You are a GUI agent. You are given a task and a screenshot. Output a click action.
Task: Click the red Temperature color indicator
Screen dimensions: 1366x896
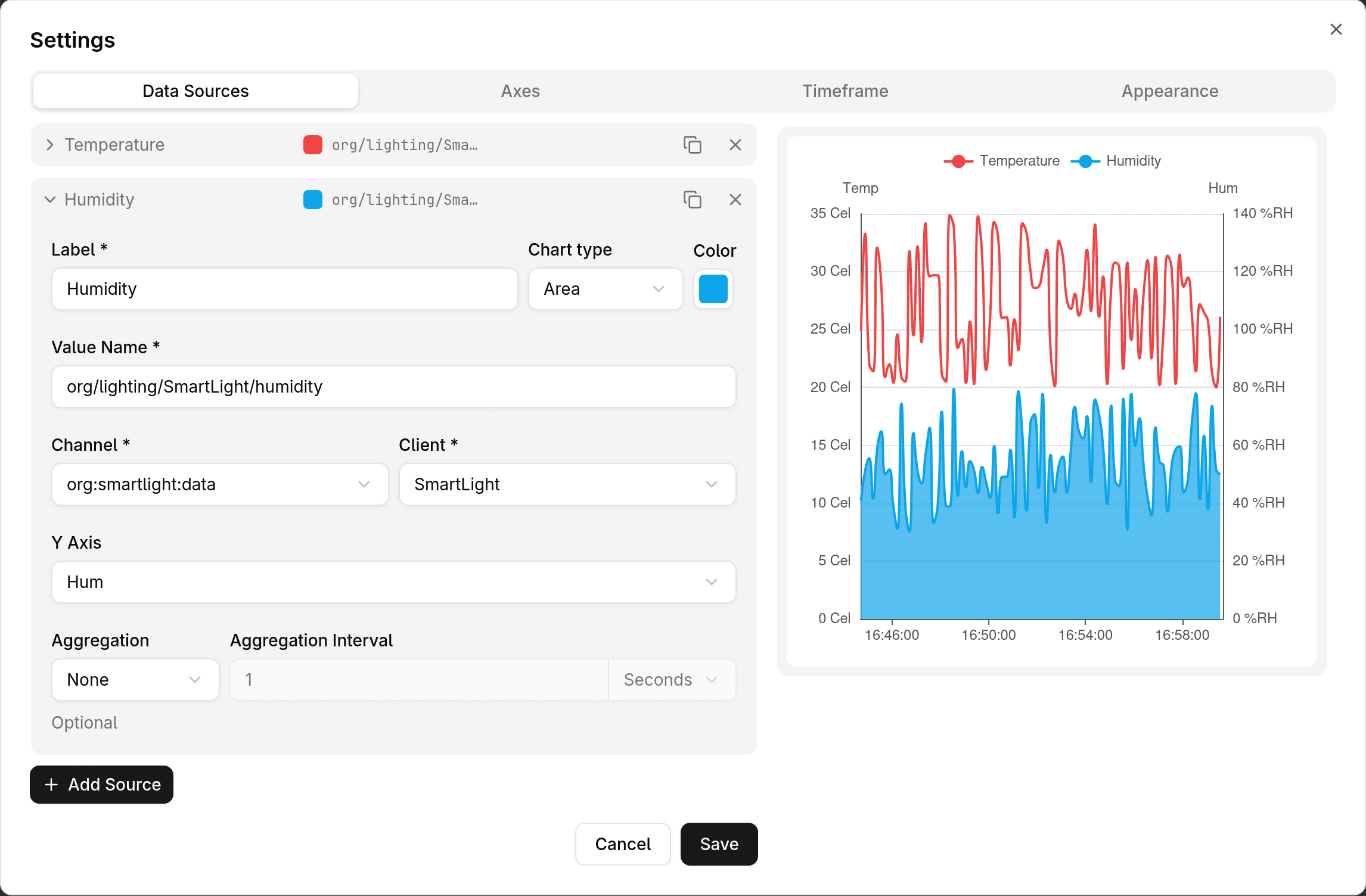[x=313, y=145]
